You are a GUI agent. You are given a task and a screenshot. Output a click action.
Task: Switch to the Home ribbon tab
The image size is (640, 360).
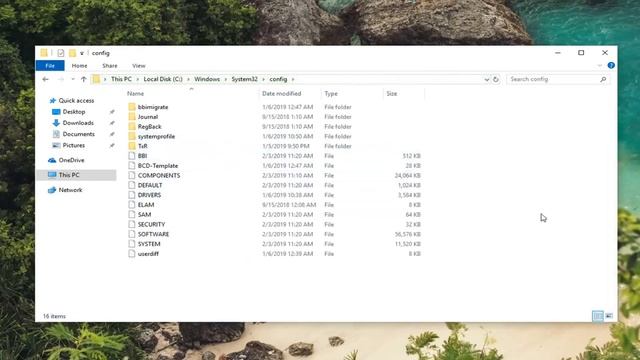pyautogui.click(x=79, y=66)
